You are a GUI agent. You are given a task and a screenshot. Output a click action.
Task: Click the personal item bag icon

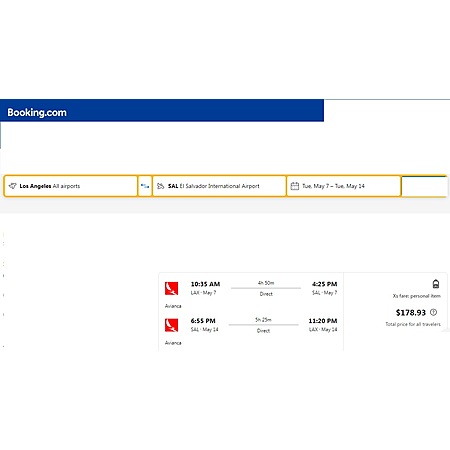click(436, 284)
